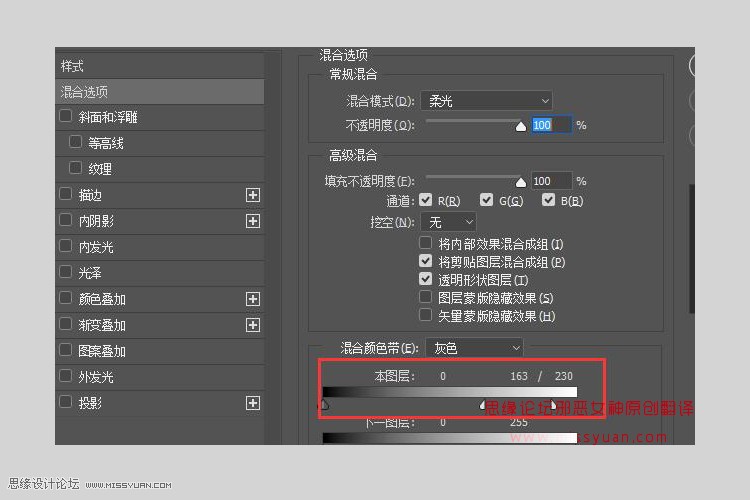Check 图层蒙版隐藏效果 option
This screenshot has height=500, width=750.
click(x=425, y=297)
